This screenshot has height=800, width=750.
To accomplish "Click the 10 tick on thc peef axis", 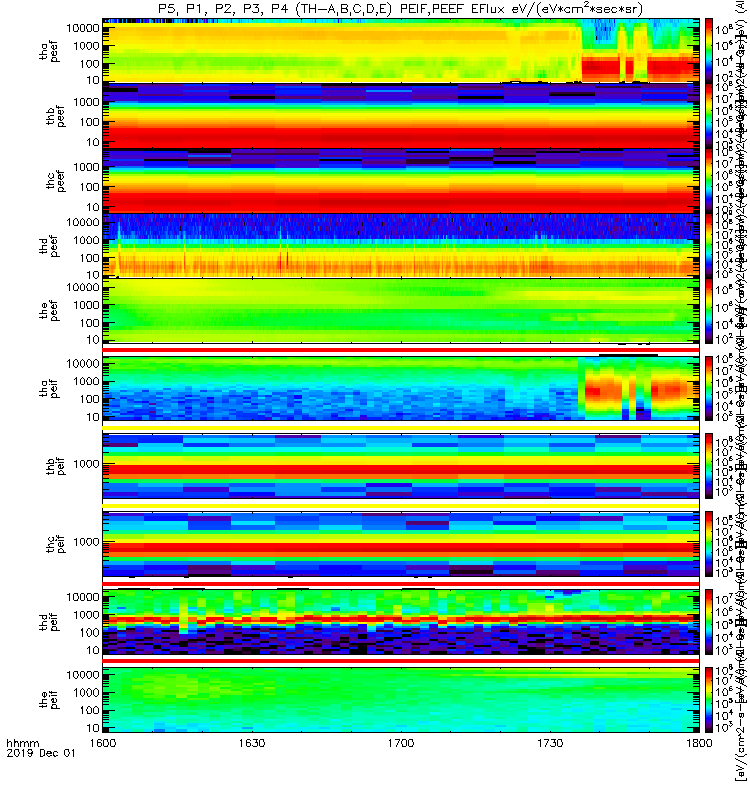I will click(x=93, y=207).
